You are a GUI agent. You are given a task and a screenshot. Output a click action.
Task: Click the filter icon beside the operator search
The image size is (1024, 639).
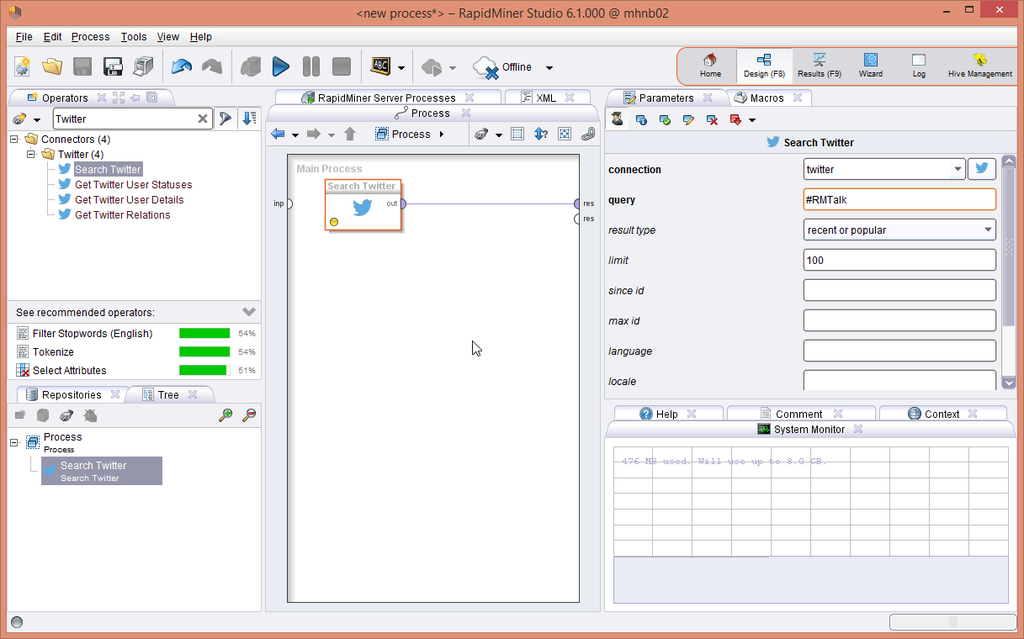pos(225,119)
